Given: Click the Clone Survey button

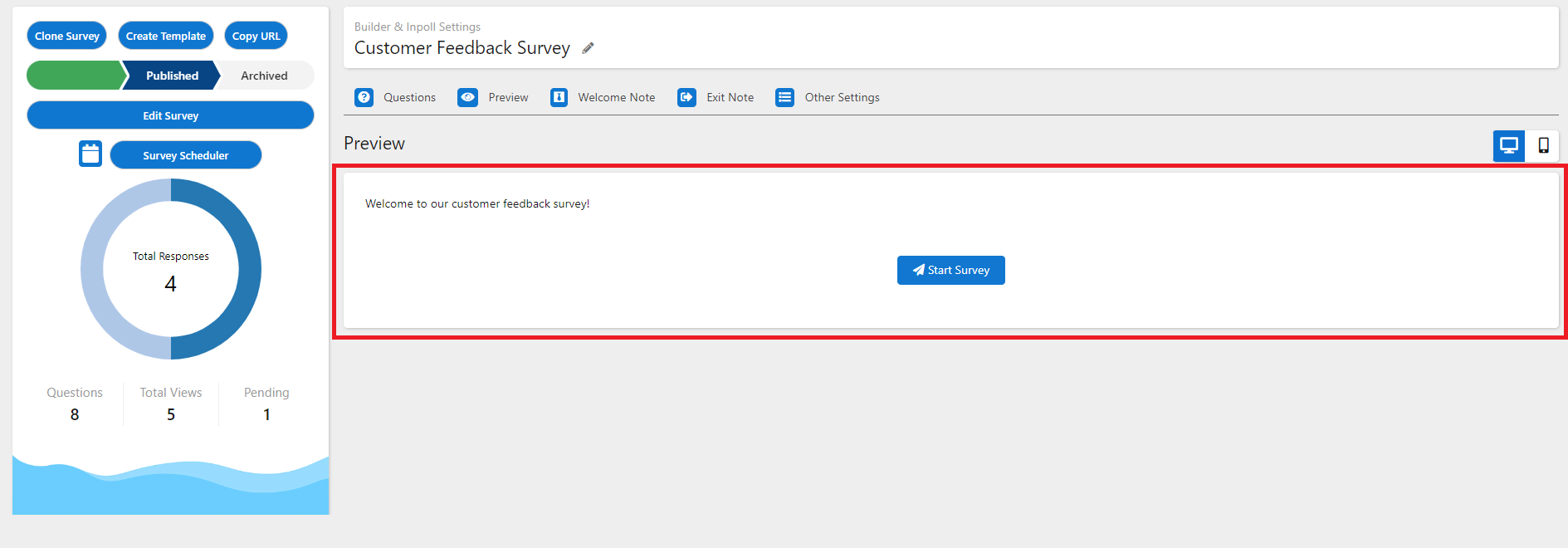Looking at the screenshot, I should click(x=67, y=36).
